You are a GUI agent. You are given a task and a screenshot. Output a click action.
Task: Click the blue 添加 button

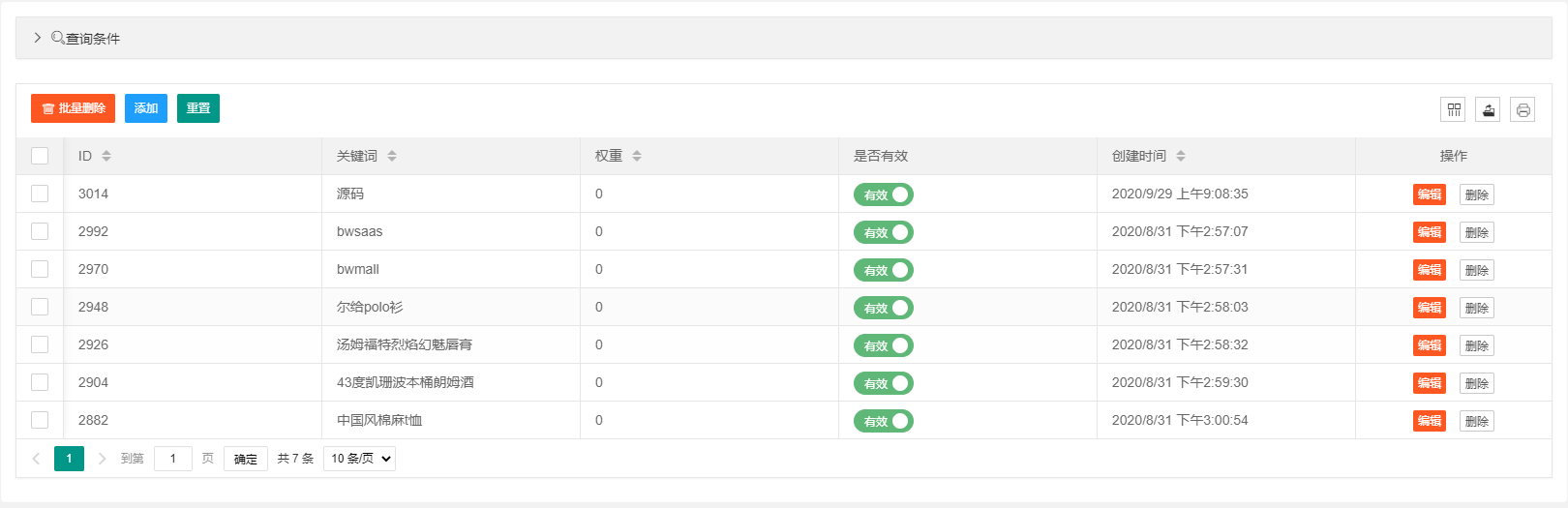click(x=146, y=108)
